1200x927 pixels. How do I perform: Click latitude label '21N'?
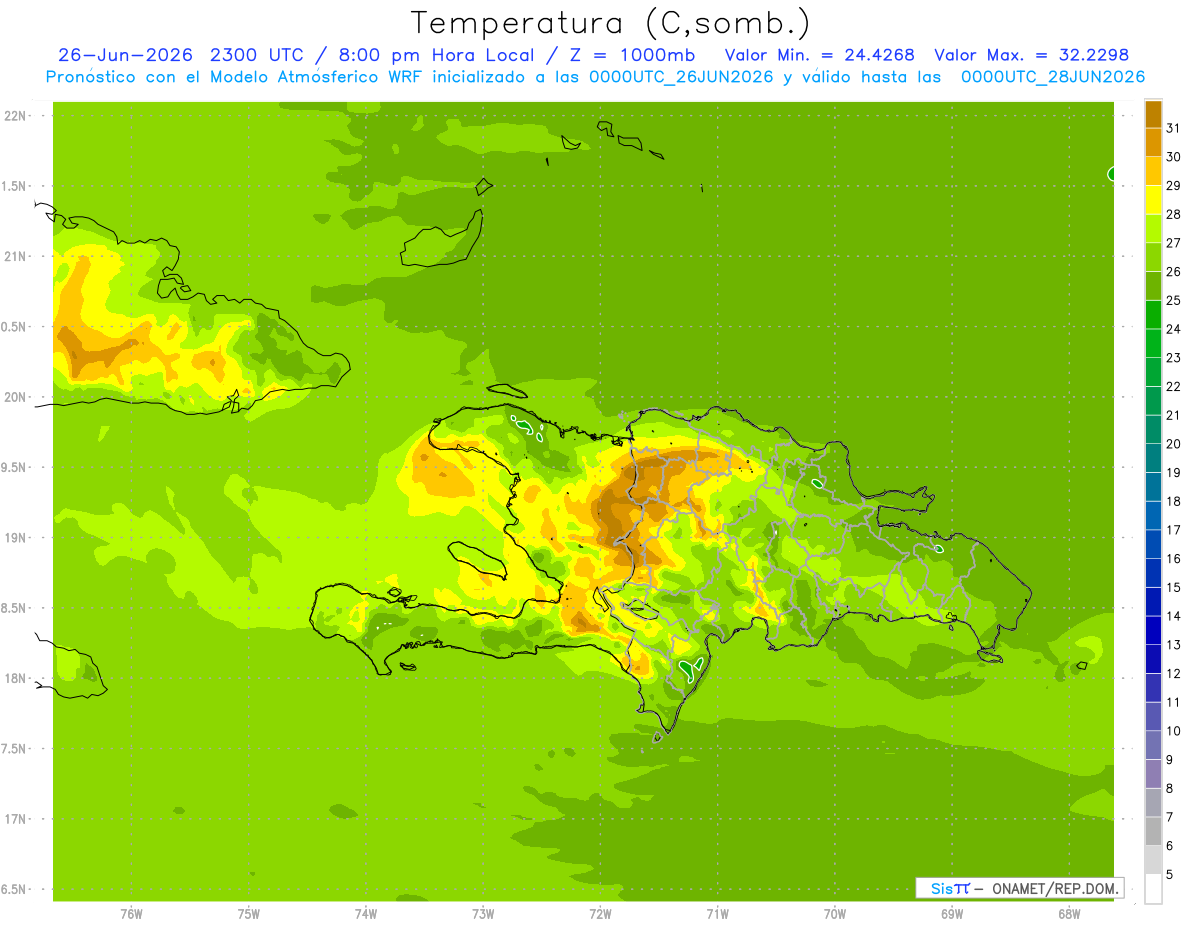coord(14,256)
